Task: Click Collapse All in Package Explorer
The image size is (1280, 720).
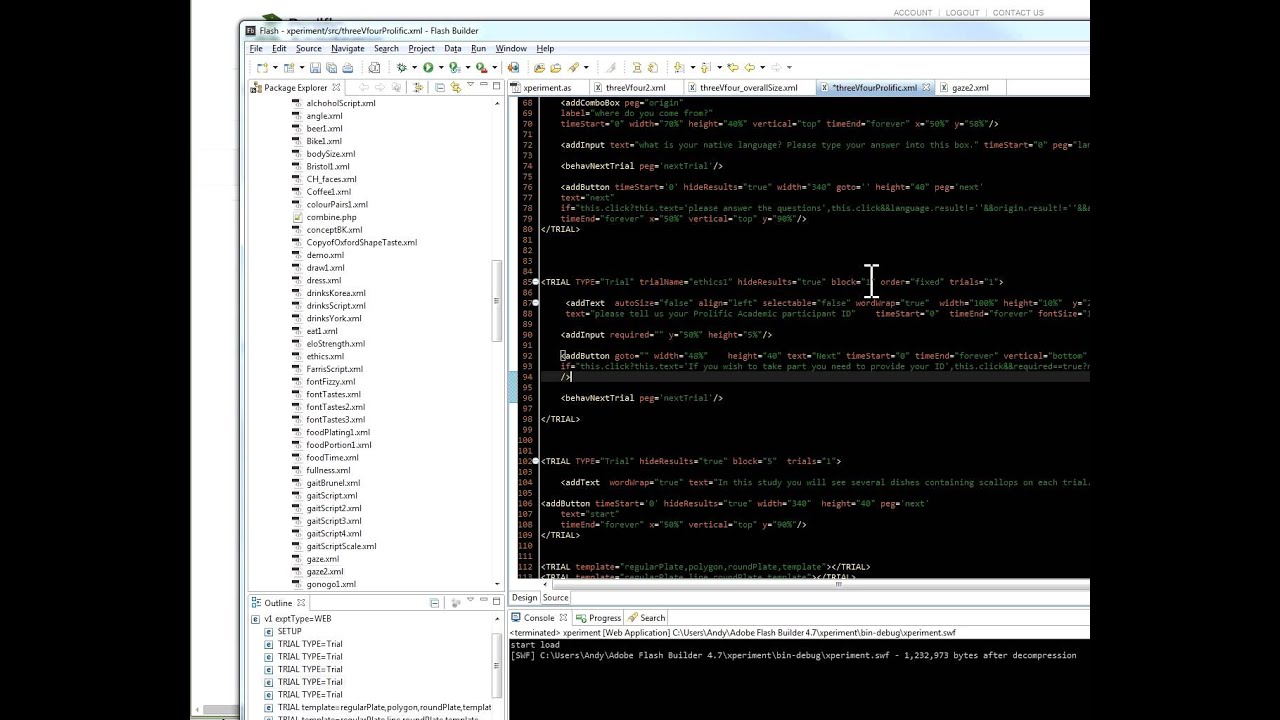Action: coord(440,87)
